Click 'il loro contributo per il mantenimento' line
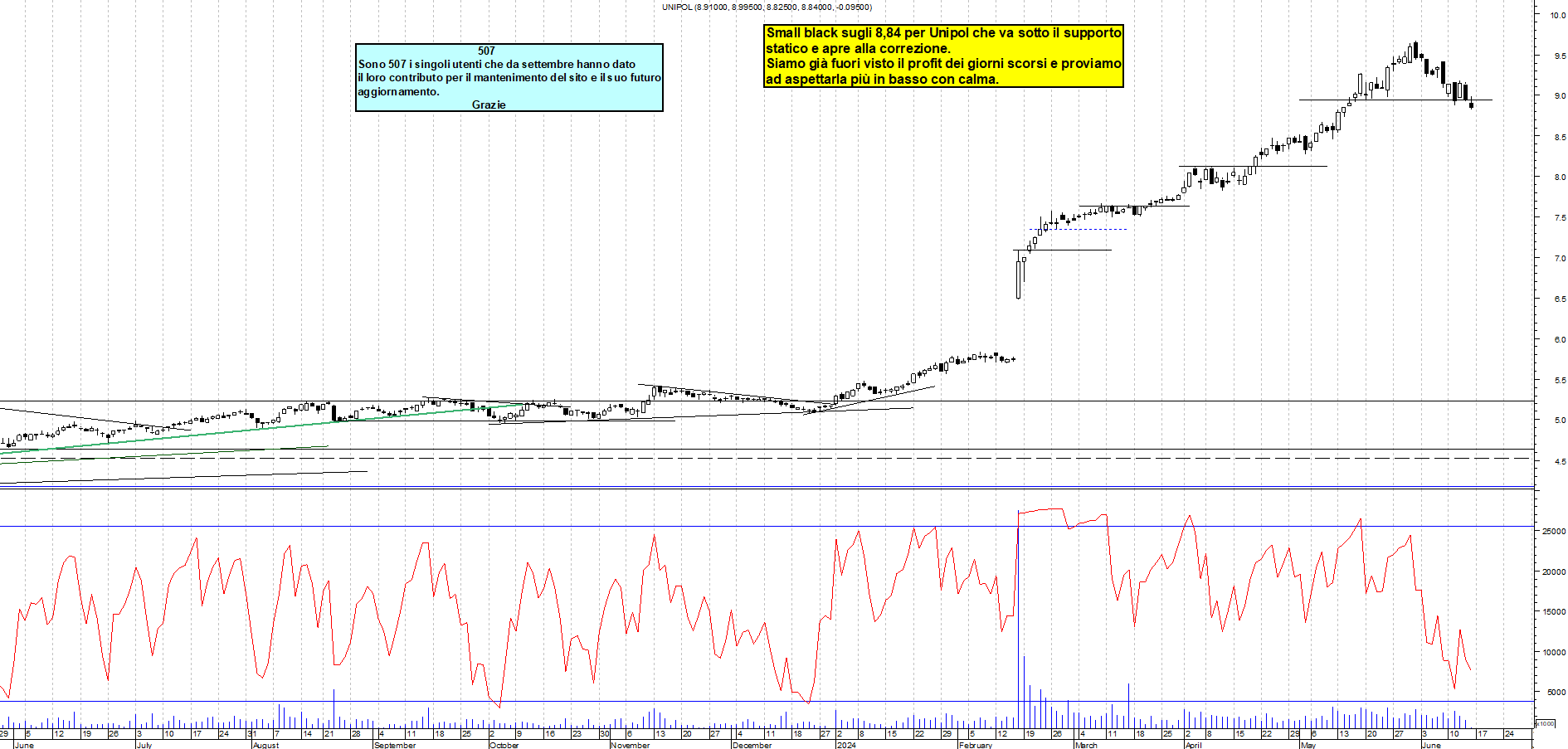Viewport: 1568px width, 749px height. point(509,77)
